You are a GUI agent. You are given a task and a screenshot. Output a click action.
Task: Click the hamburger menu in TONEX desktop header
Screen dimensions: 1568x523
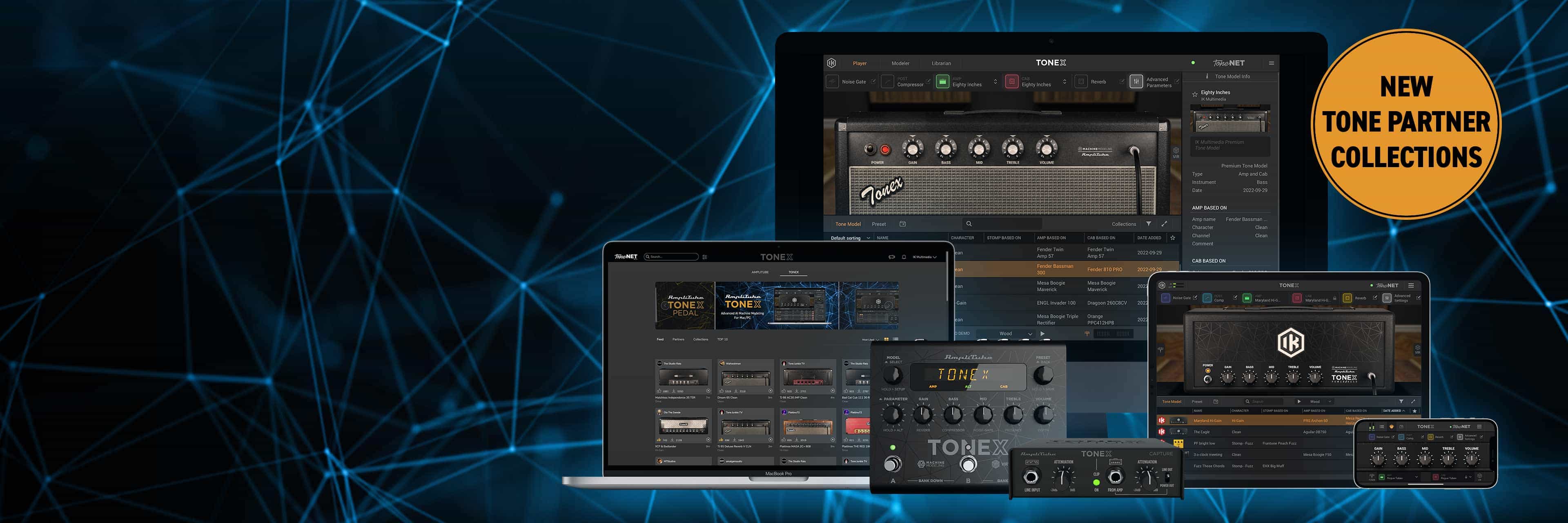pos(1271,63)
